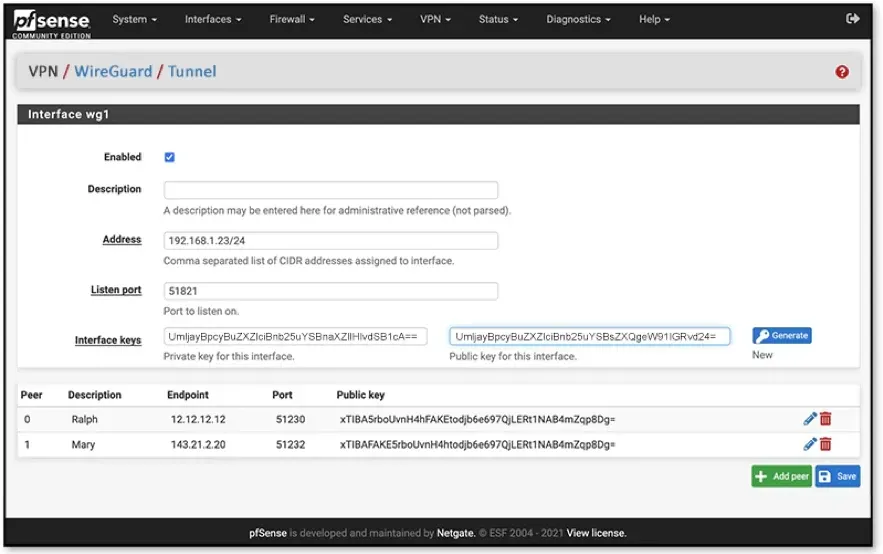Click the Description input field

coord(331,190)
